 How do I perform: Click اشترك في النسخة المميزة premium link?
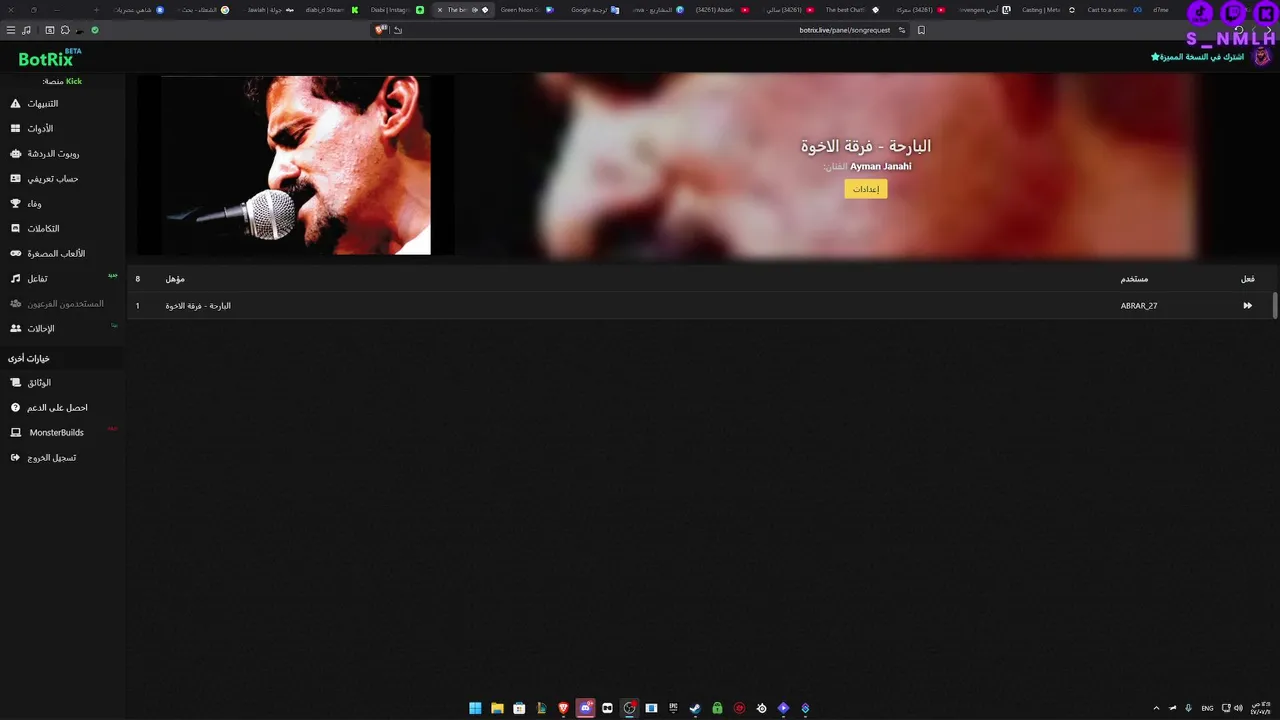1197,57
